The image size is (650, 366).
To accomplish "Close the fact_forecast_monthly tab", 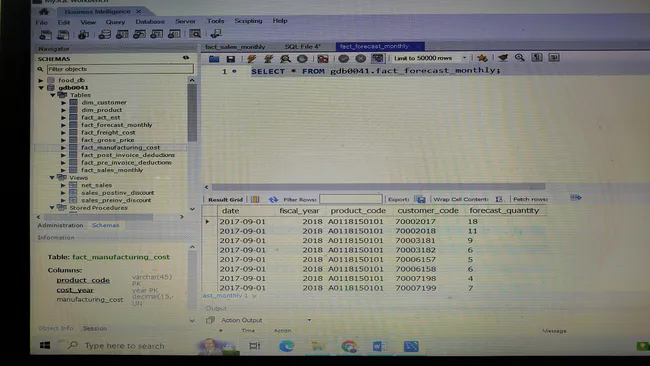I will tap(417, 46).
